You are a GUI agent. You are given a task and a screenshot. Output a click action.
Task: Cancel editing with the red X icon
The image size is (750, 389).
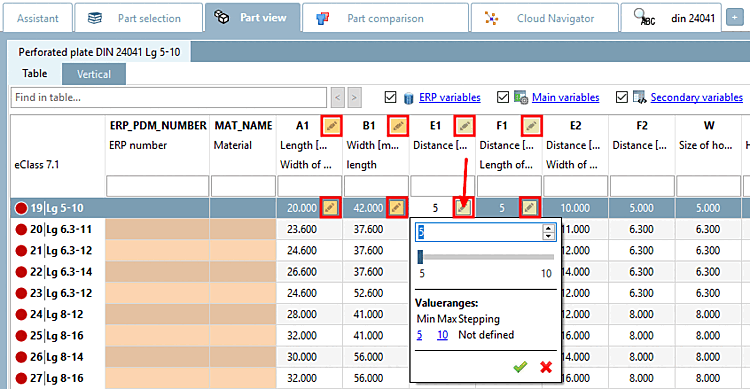pyautogui.click(x=546, y=367)
